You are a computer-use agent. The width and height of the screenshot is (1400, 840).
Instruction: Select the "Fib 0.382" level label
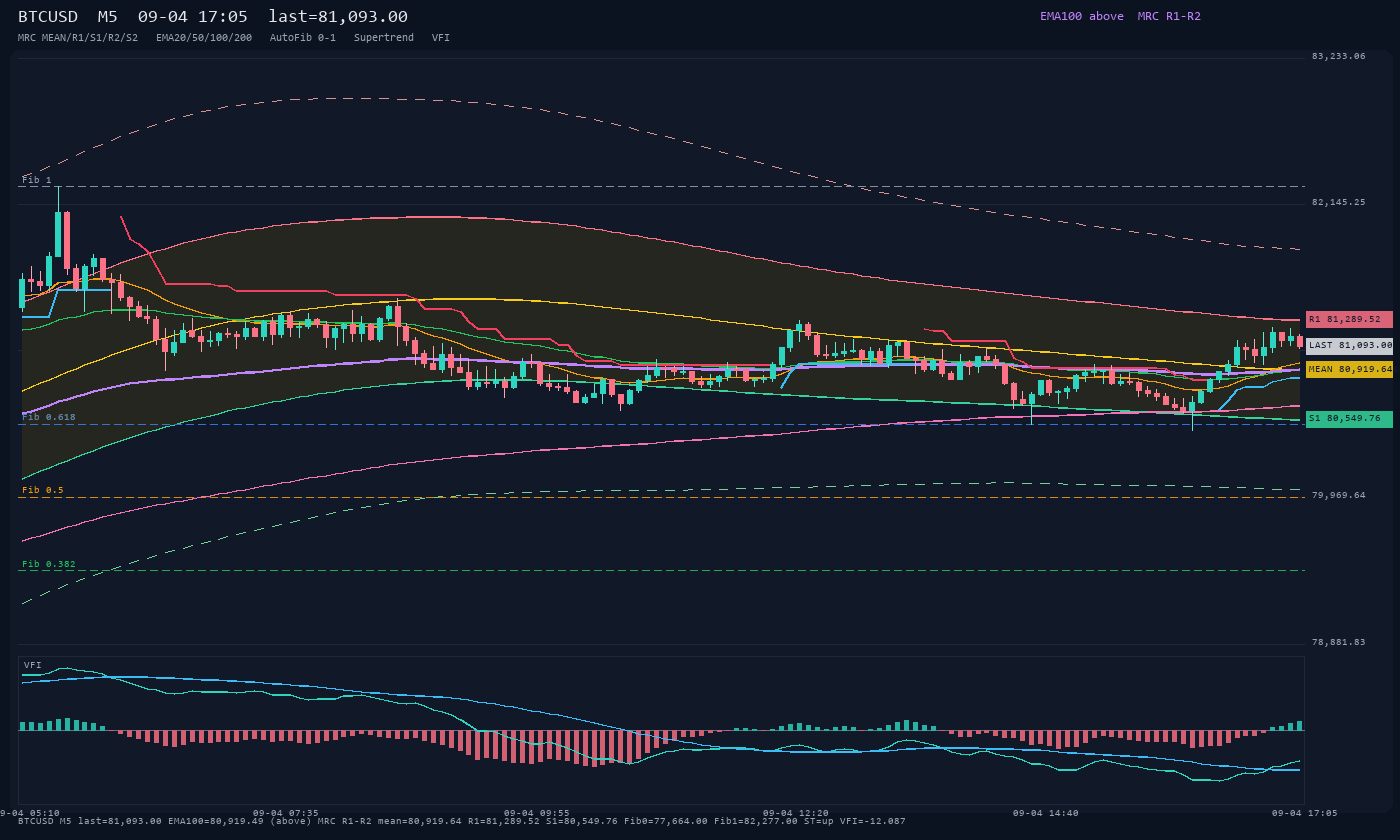[49, 564]
